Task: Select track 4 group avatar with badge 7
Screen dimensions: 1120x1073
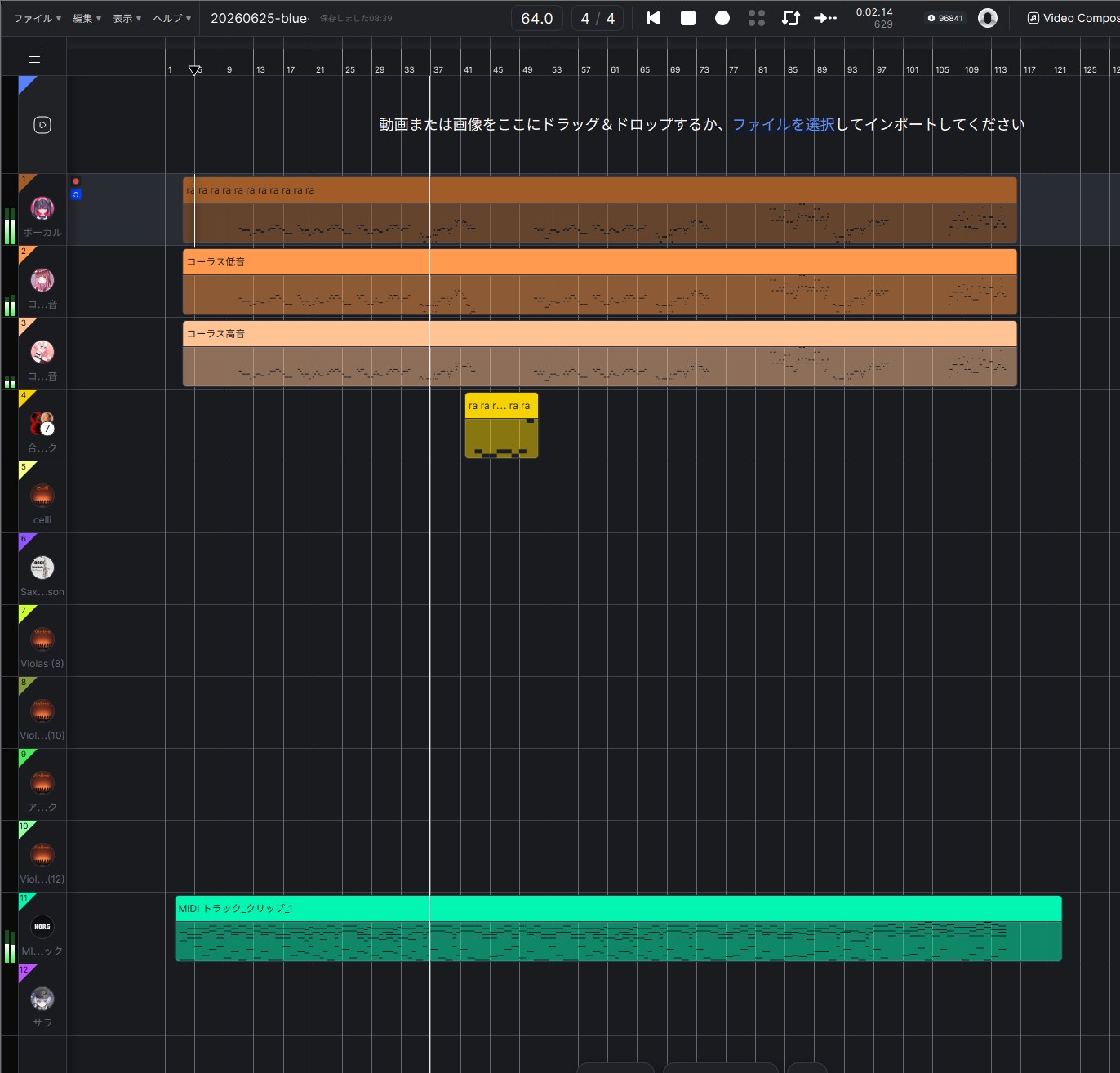Action: pyautogui.click(x=42, y=424)
